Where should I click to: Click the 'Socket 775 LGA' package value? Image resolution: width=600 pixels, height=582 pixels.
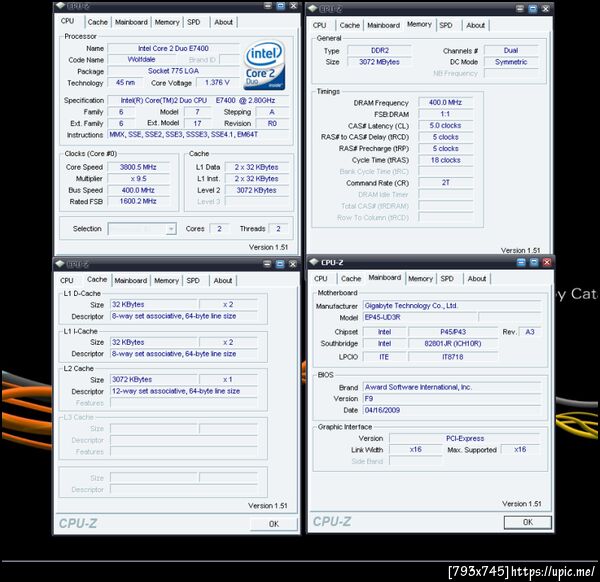click(x=173, y=71)
